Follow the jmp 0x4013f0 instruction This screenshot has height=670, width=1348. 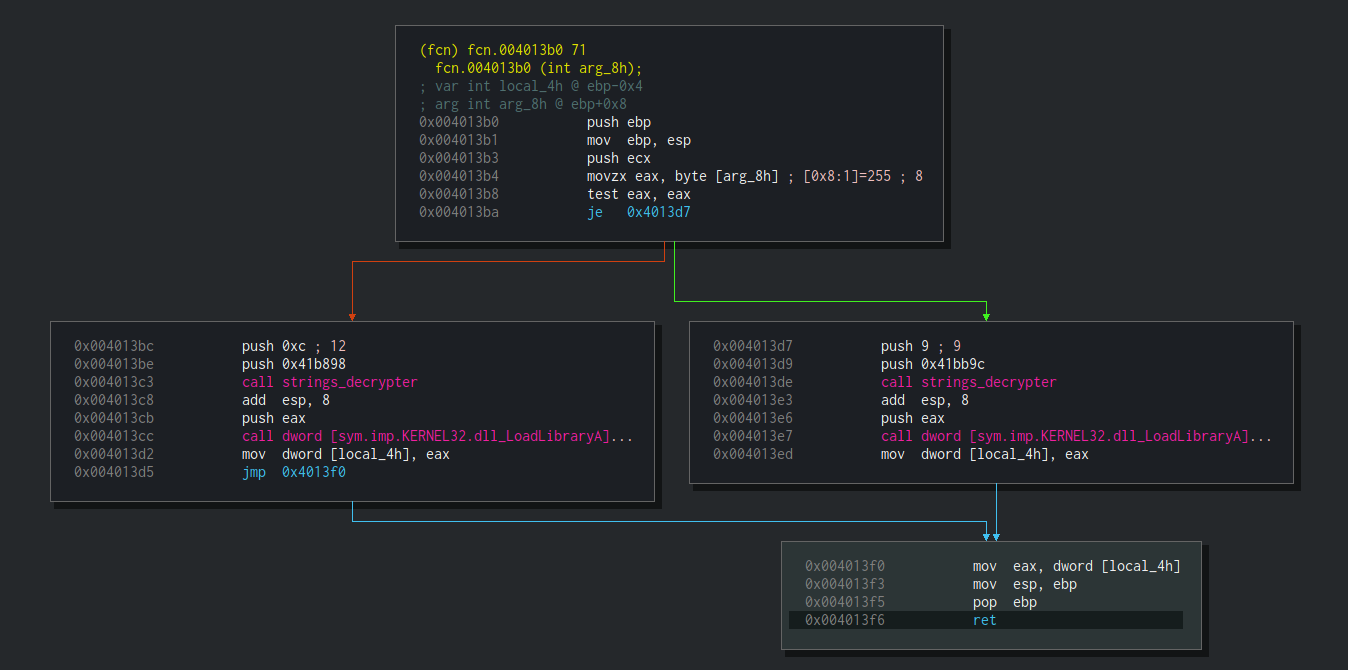(294, 472)
